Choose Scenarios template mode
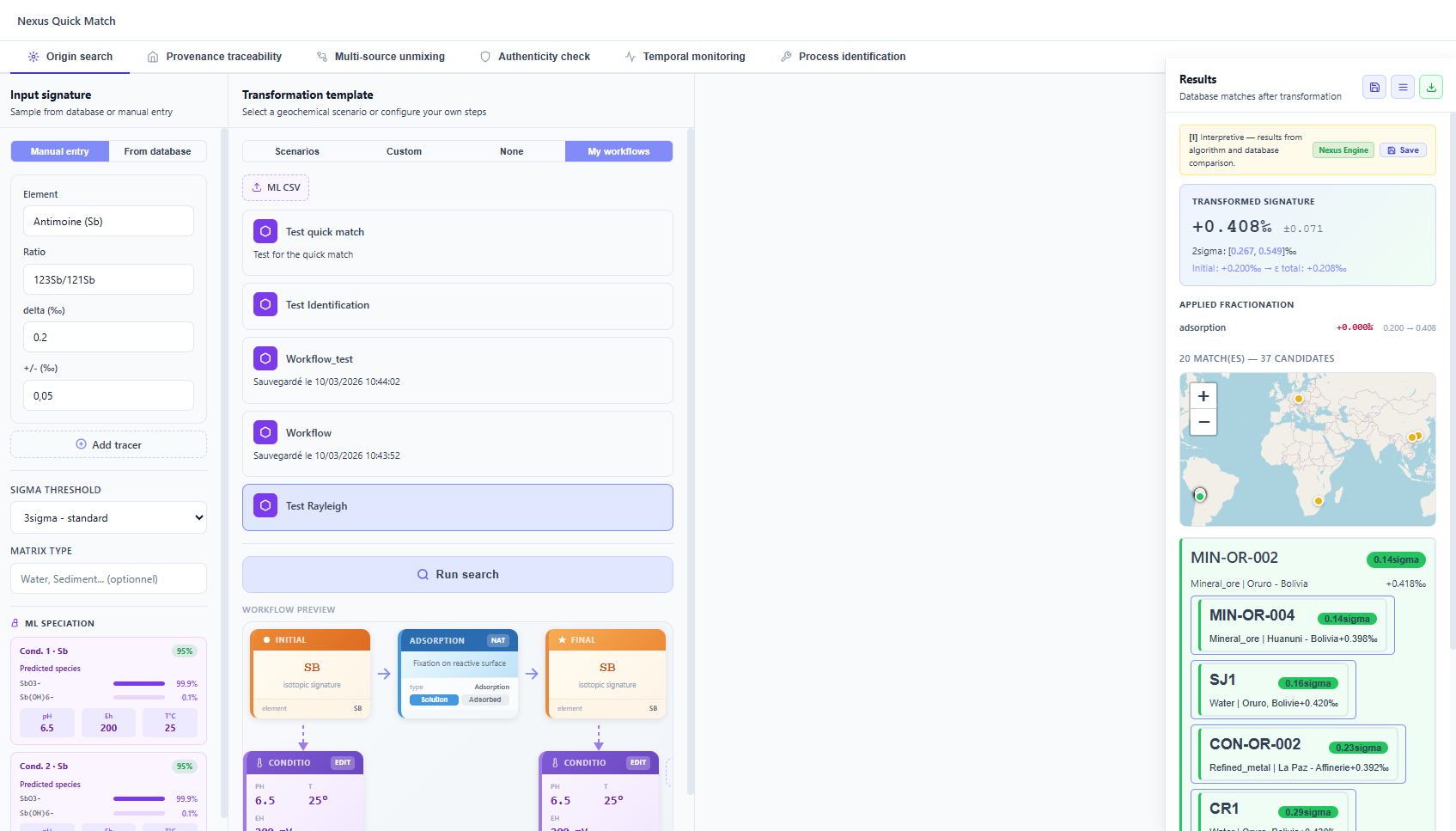 click(x=297, y=151)
